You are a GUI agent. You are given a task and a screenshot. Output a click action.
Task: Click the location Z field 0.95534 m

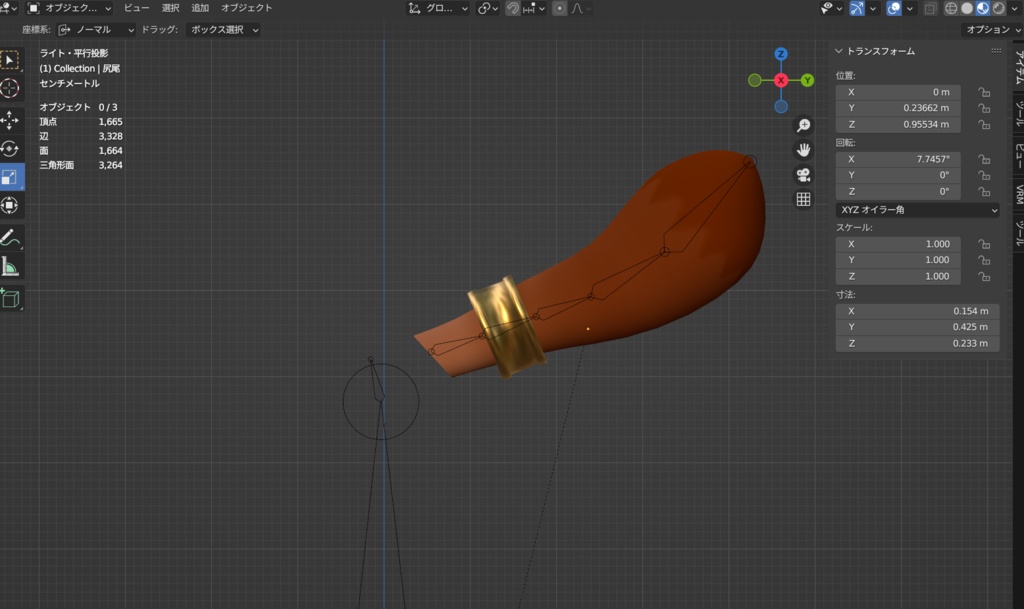(898, 125)
